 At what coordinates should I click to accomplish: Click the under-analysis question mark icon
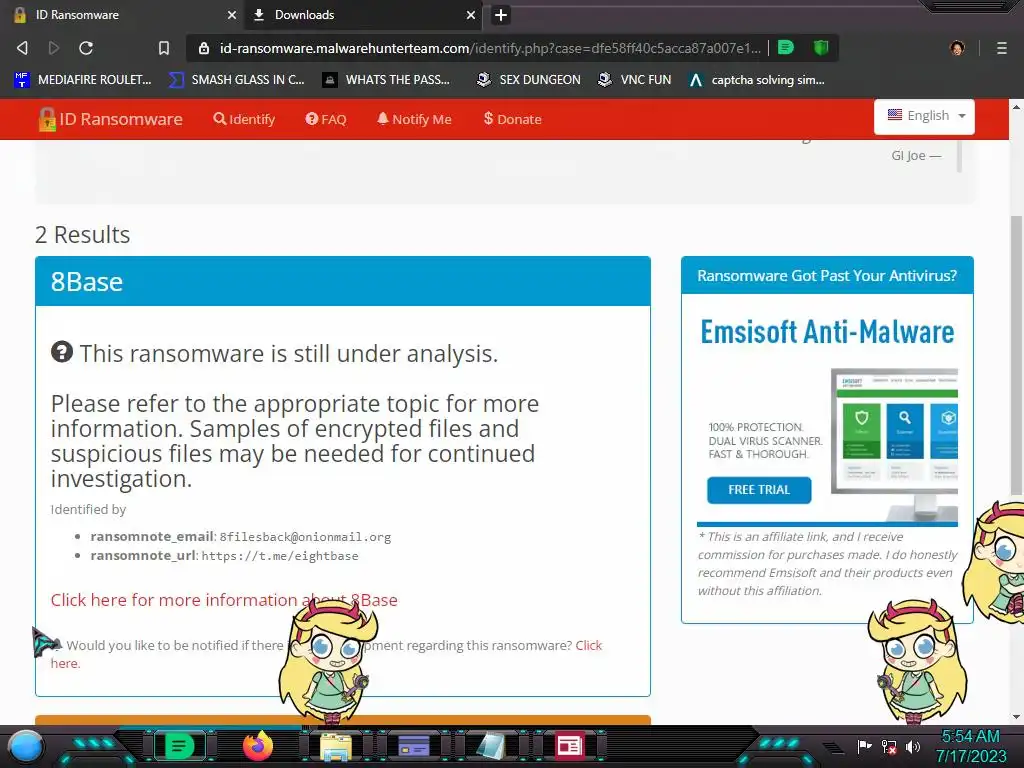pyautogui.click(x=62, y=352)
